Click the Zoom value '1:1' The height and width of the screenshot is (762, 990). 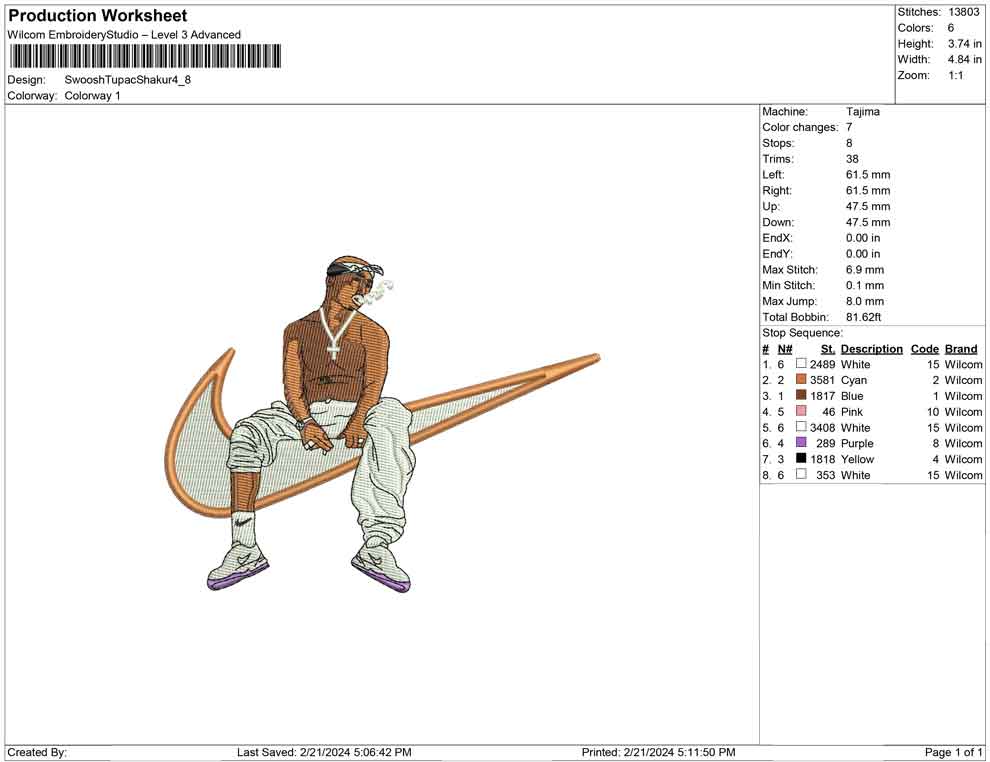coord(955,75)
